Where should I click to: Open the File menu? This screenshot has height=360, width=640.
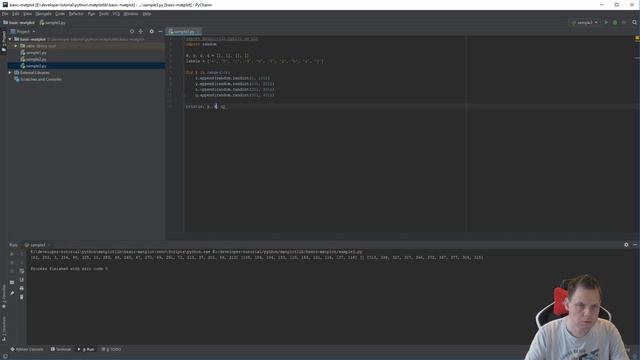[x=5, y=14]
